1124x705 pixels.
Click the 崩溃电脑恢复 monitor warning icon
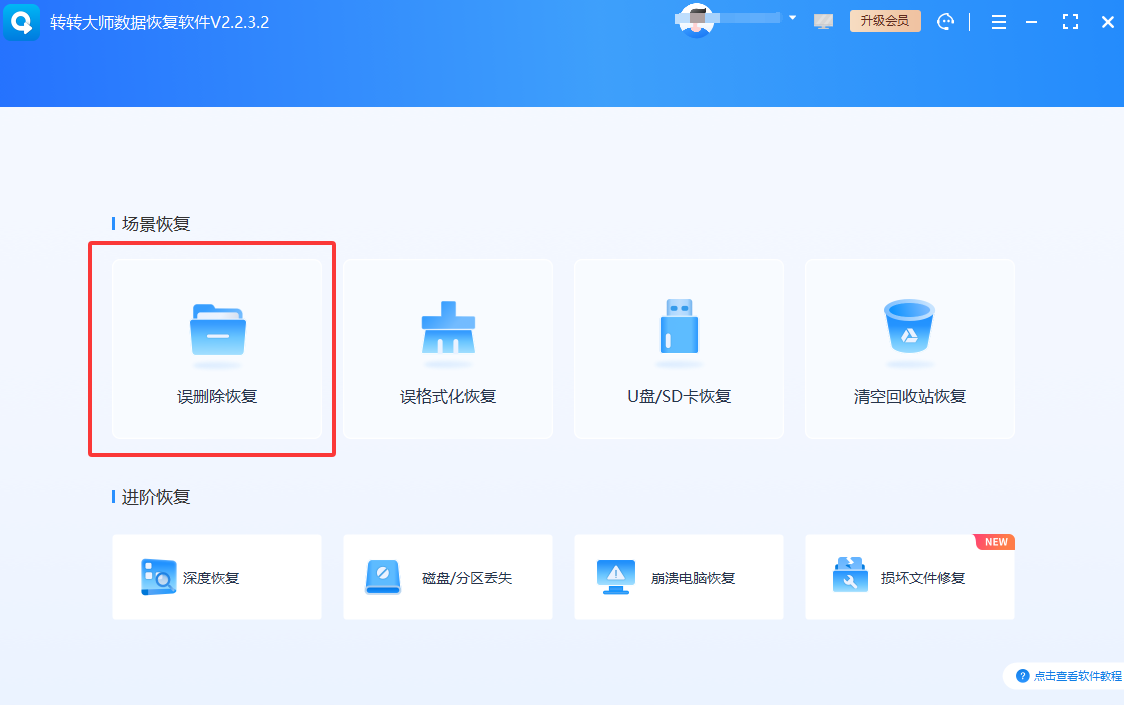coord(616,577)
